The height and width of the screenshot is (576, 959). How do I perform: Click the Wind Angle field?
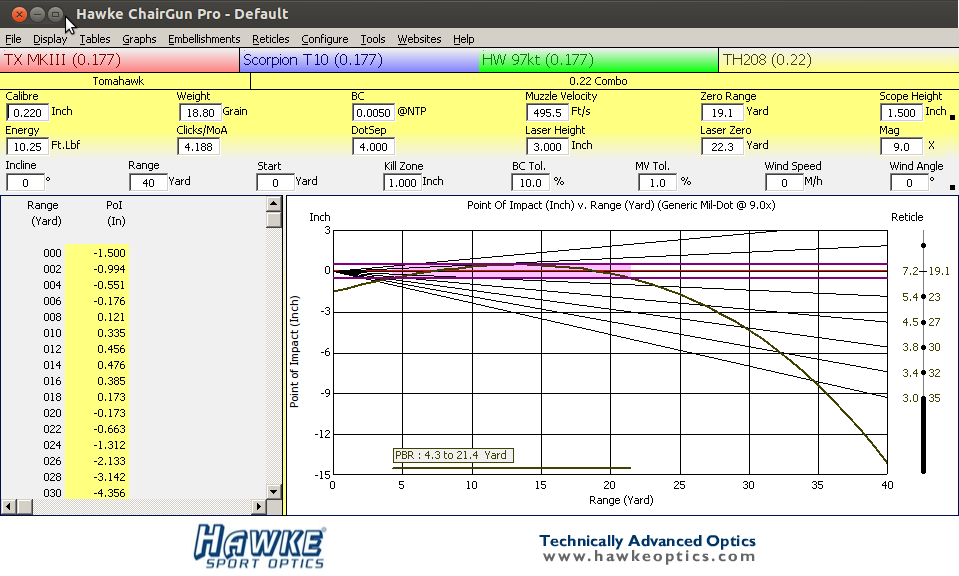pyautogui.click(x=909, y=182)
